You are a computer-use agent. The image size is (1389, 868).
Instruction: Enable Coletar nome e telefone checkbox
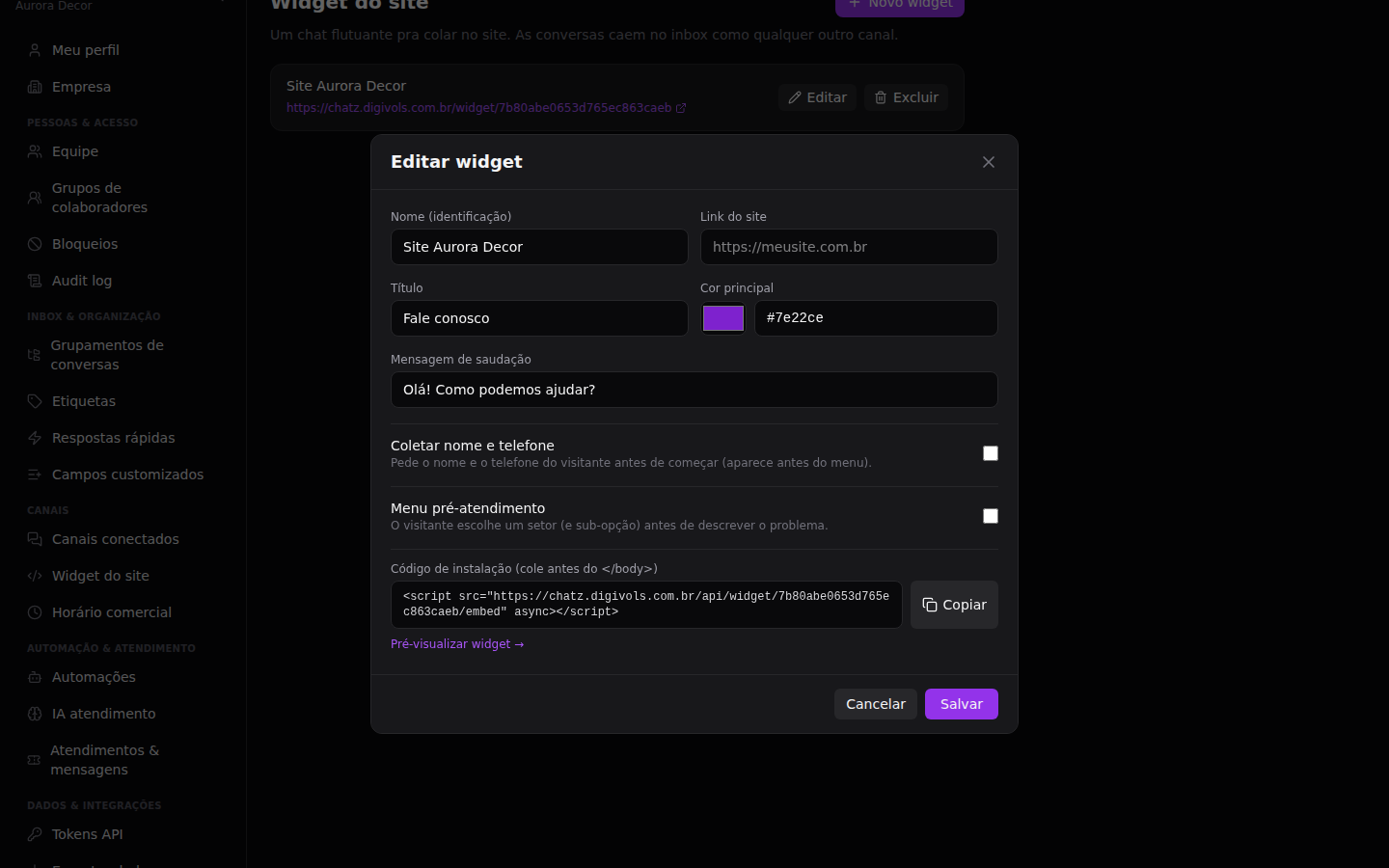point(991,453)
